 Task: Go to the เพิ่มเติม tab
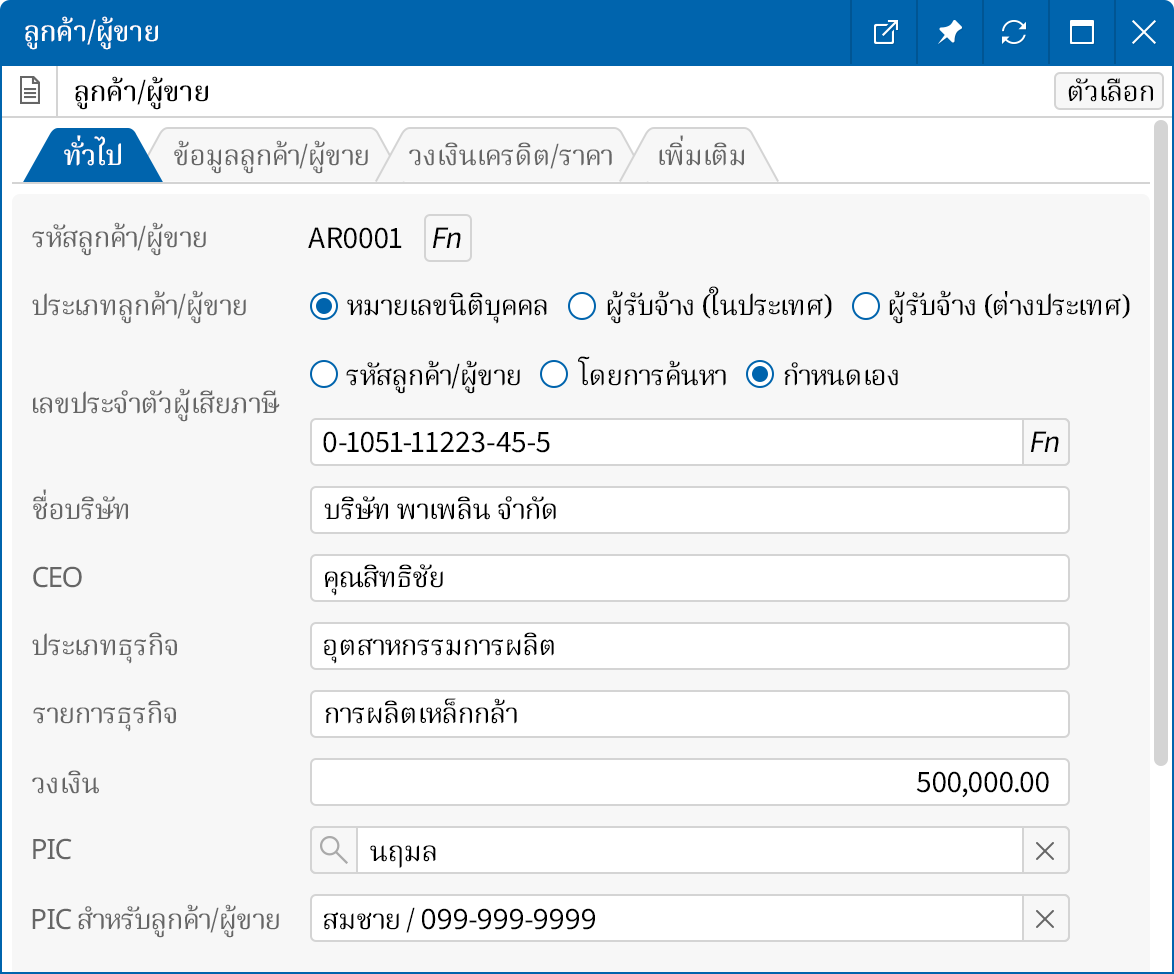point(701,157)
